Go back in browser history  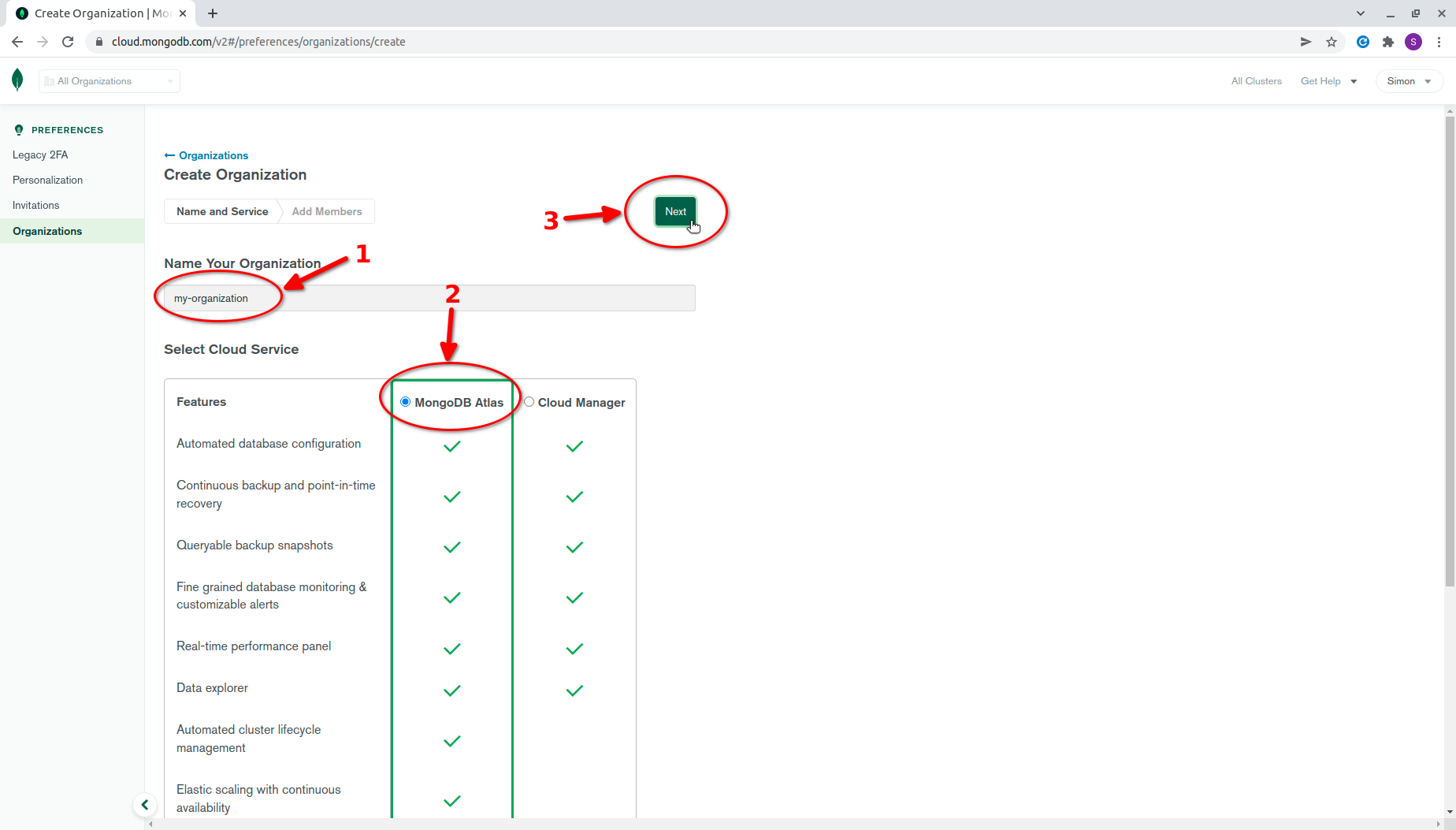click(x=17, y=42)
